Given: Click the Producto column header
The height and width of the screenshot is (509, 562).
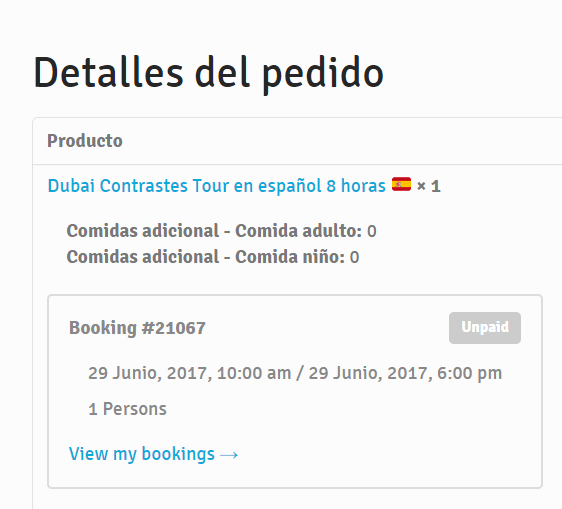Looking at the screenshot, I should [x=85, y=141].
